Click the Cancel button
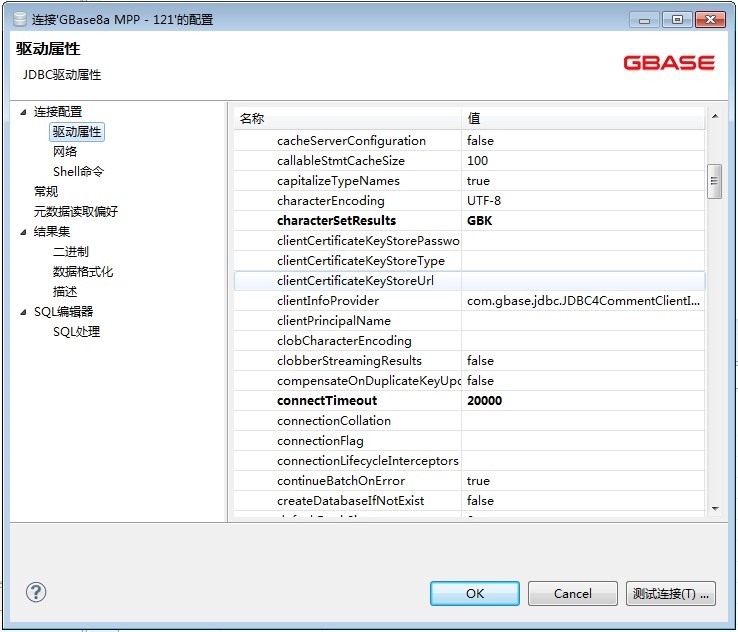Image resolution: width=738 pixels, height=632 pixels. [573, 593]
